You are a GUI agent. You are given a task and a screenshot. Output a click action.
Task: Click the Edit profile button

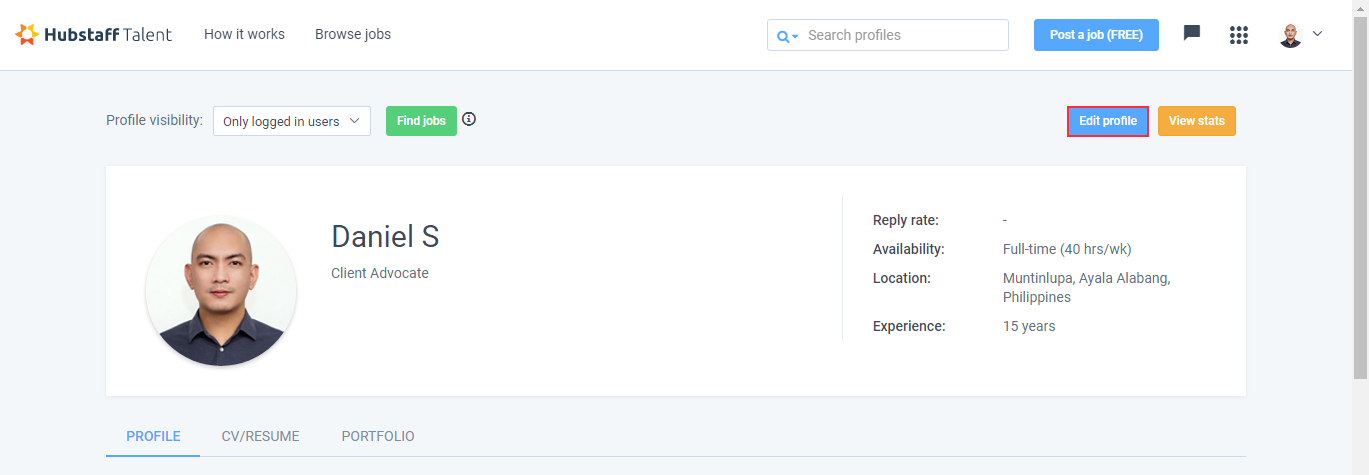point(1108,121)
